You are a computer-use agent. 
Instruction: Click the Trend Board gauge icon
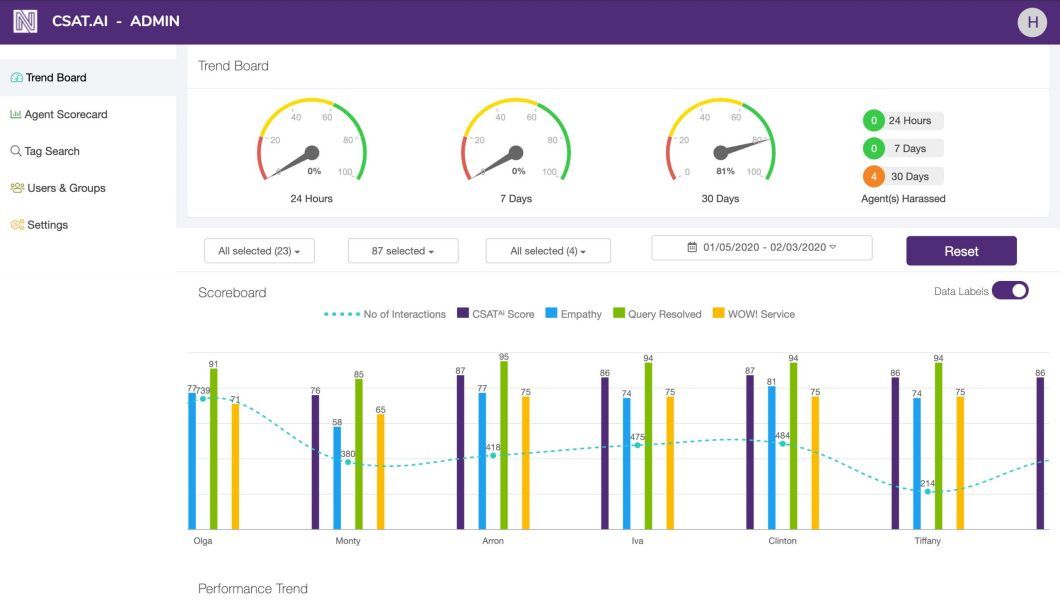(16, 78)
